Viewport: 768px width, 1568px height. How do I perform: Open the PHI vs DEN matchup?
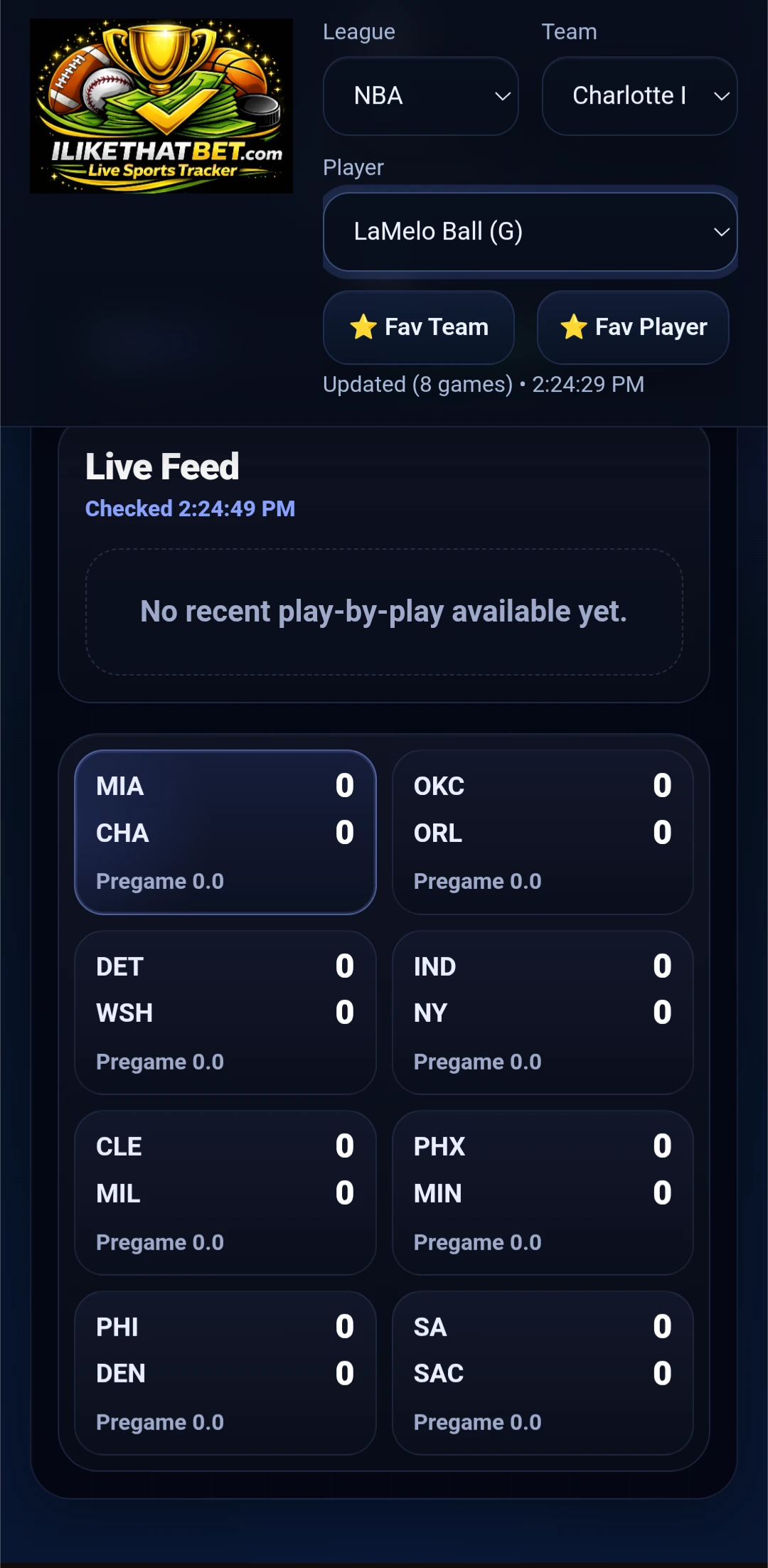click(x=225, y=1372)
